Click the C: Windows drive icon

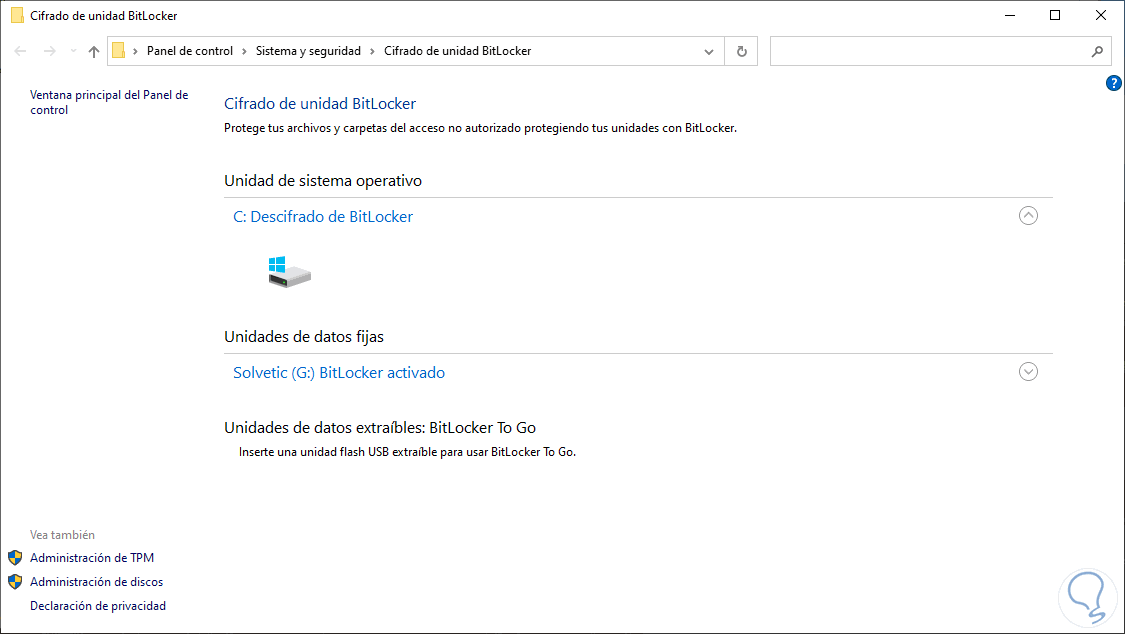289,272
